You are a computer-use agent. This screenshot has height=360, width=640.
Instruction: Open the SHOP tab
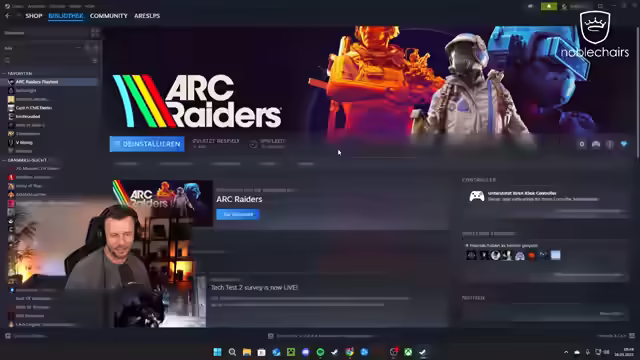tap(34, 16)
